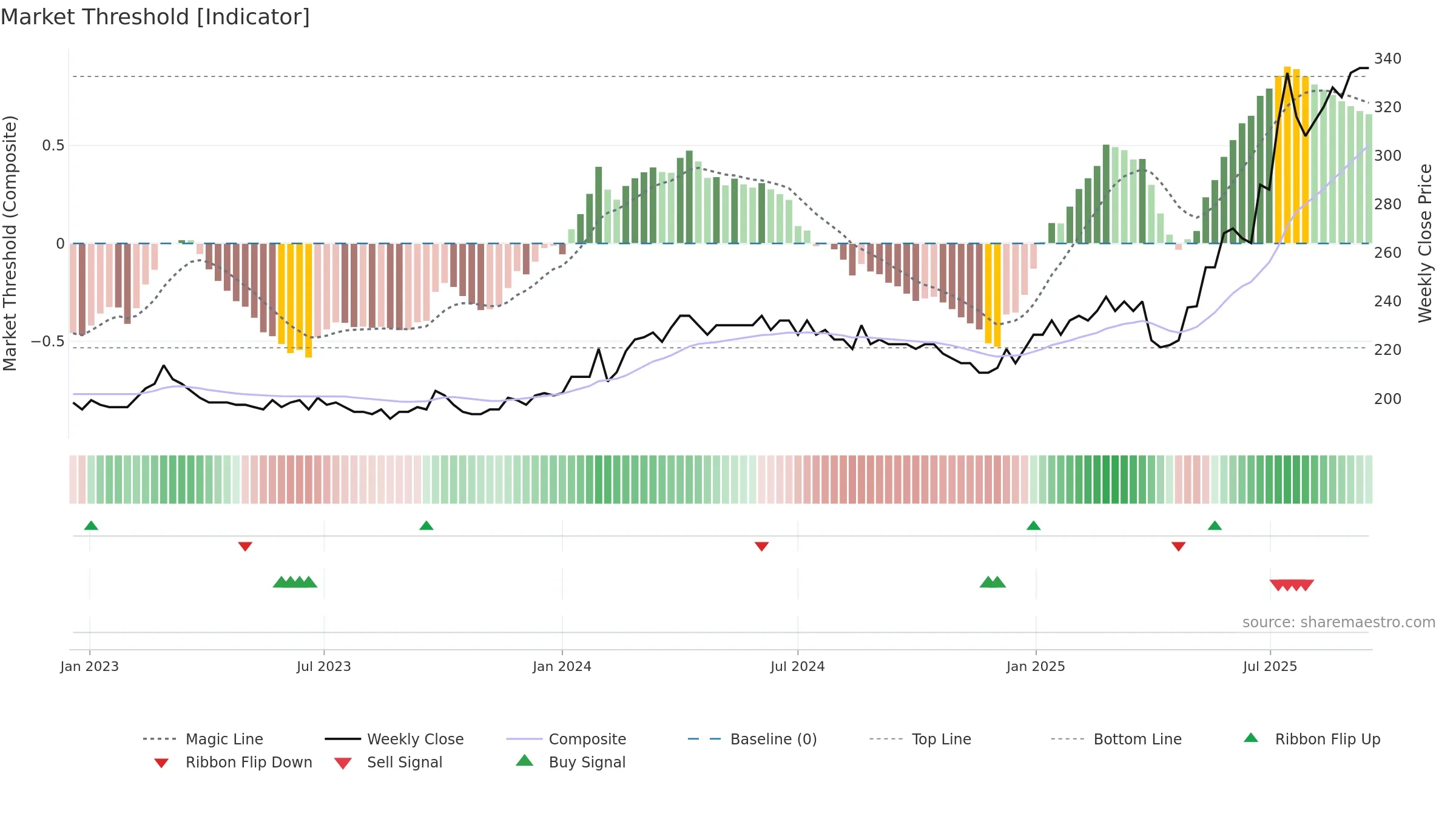1456x819 pixels.
Task: Click the Jul 2025 x-axis label
Action: point(1270,666)
